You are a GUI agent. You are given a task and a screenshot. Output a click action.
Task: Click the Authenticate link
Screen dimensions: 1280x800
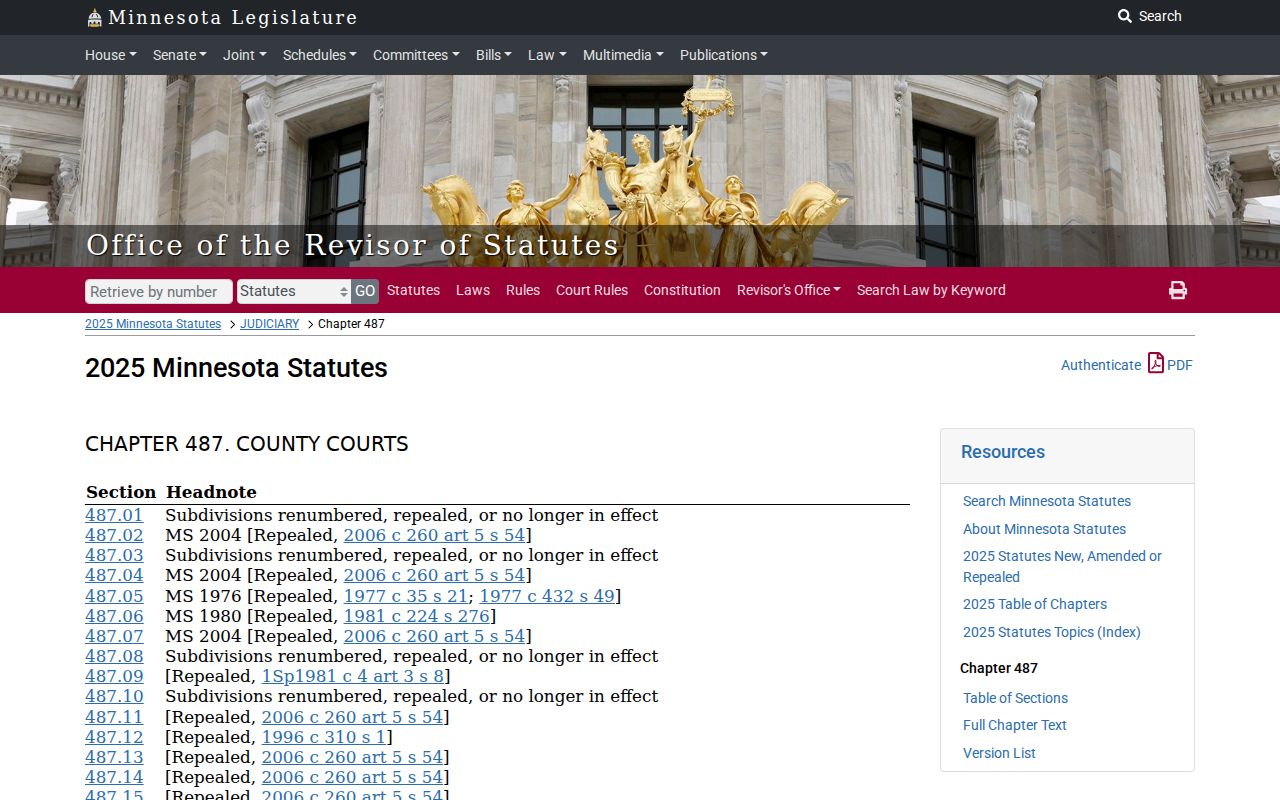tap(1101, 365)
